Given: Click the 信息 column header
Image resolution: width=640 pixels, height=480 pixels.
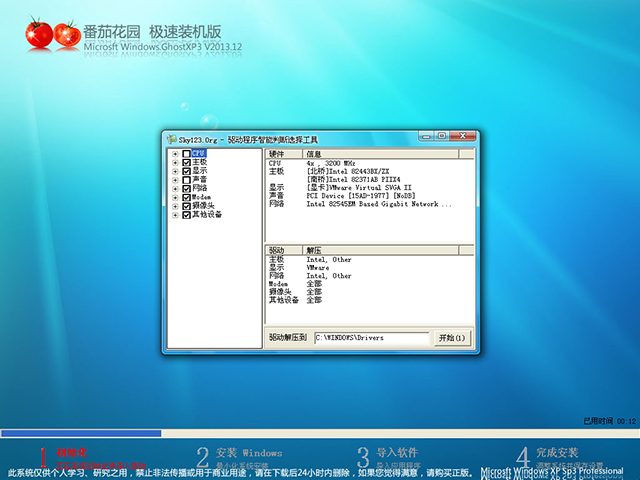Looking at the screenshot, I should point(380,154).
